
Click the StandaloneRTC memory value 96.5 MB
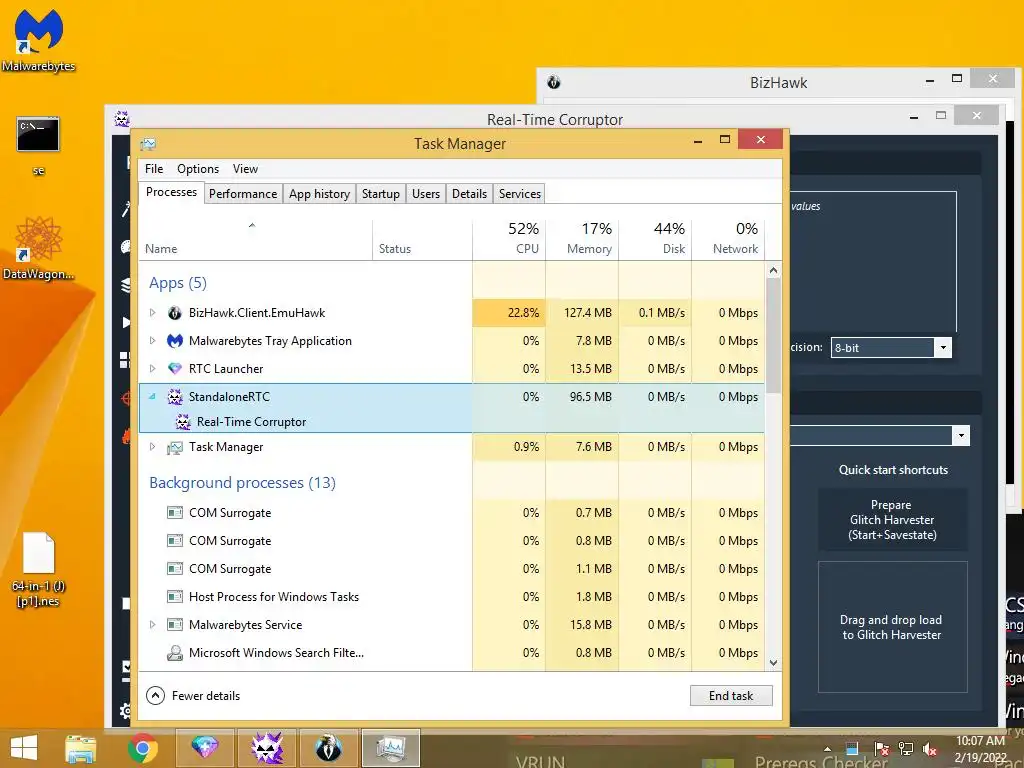pos(583,396)
